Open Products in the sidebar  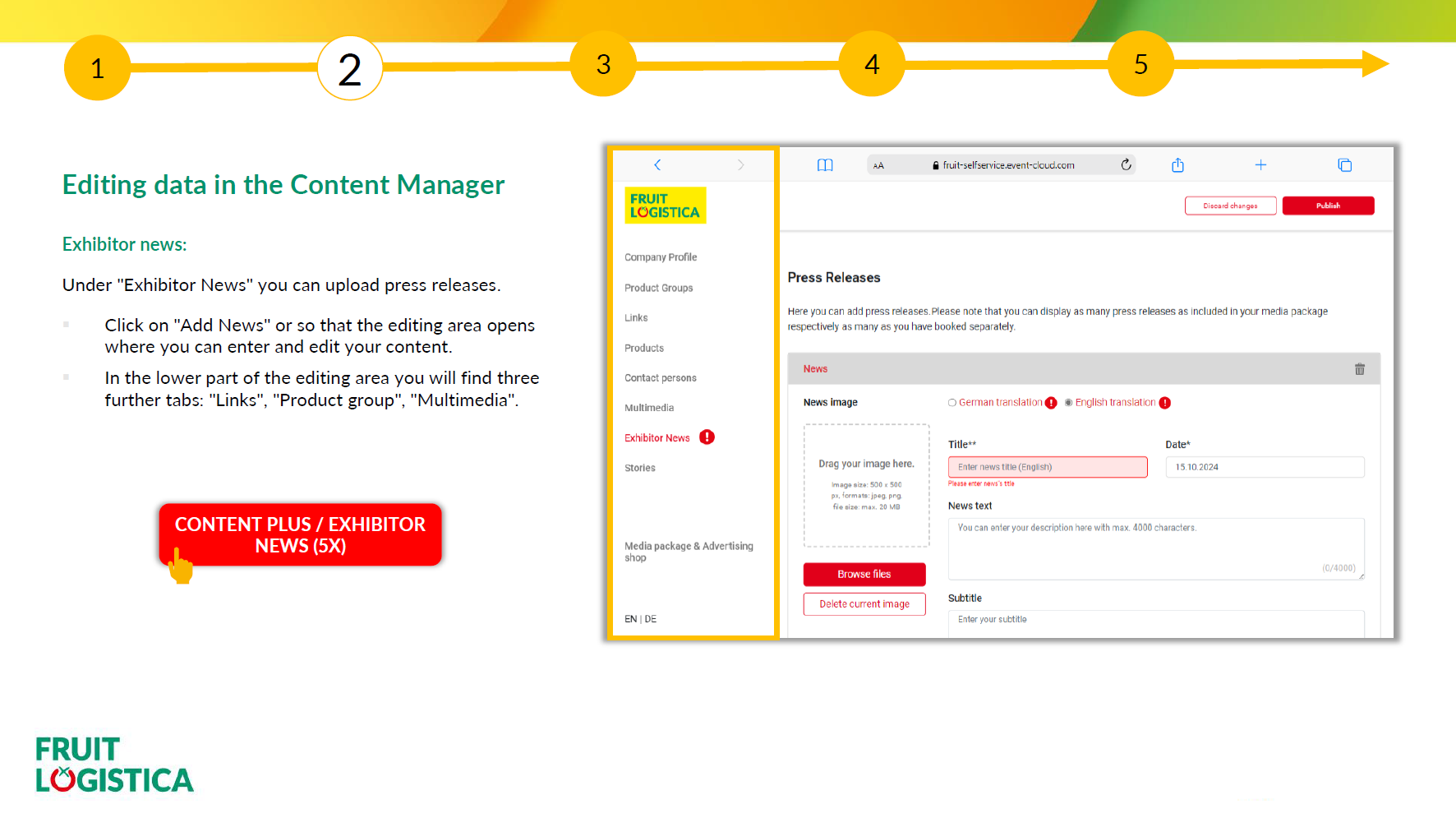[x=644, y=349]
